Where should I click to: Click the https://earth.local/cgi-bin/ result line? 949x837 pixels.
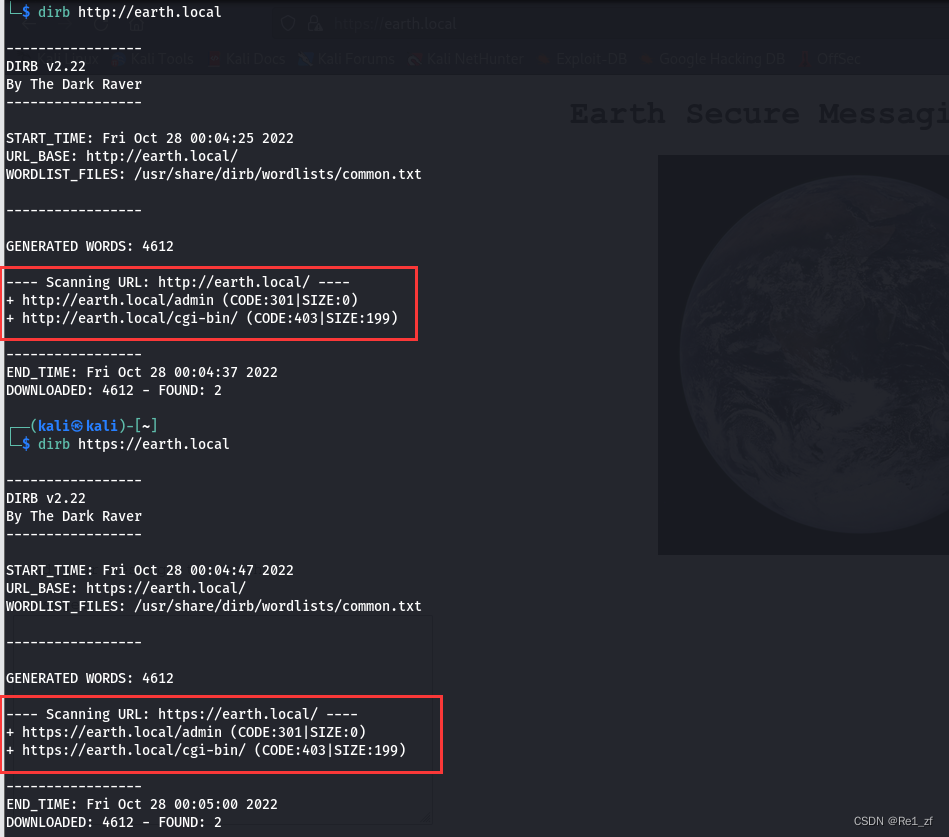(x=206, y=750)
